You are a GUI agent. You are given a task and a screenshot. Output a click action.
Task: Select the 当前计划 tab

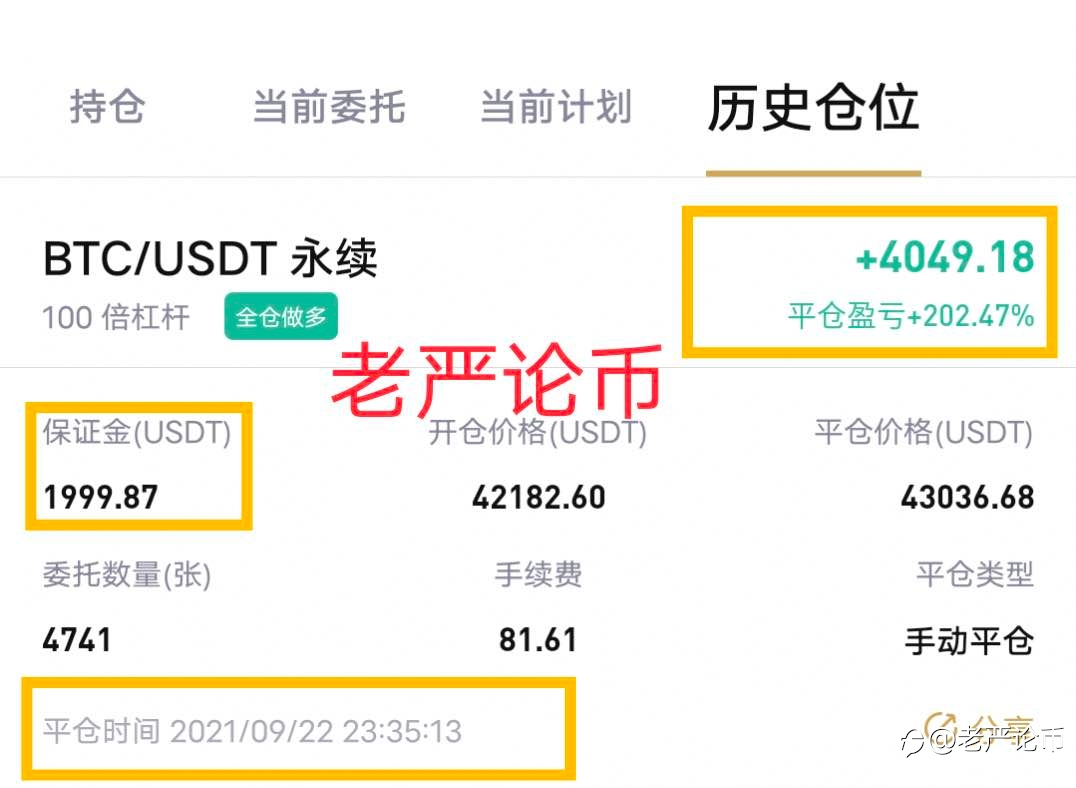pyautogui.click(x=555, y=107)
